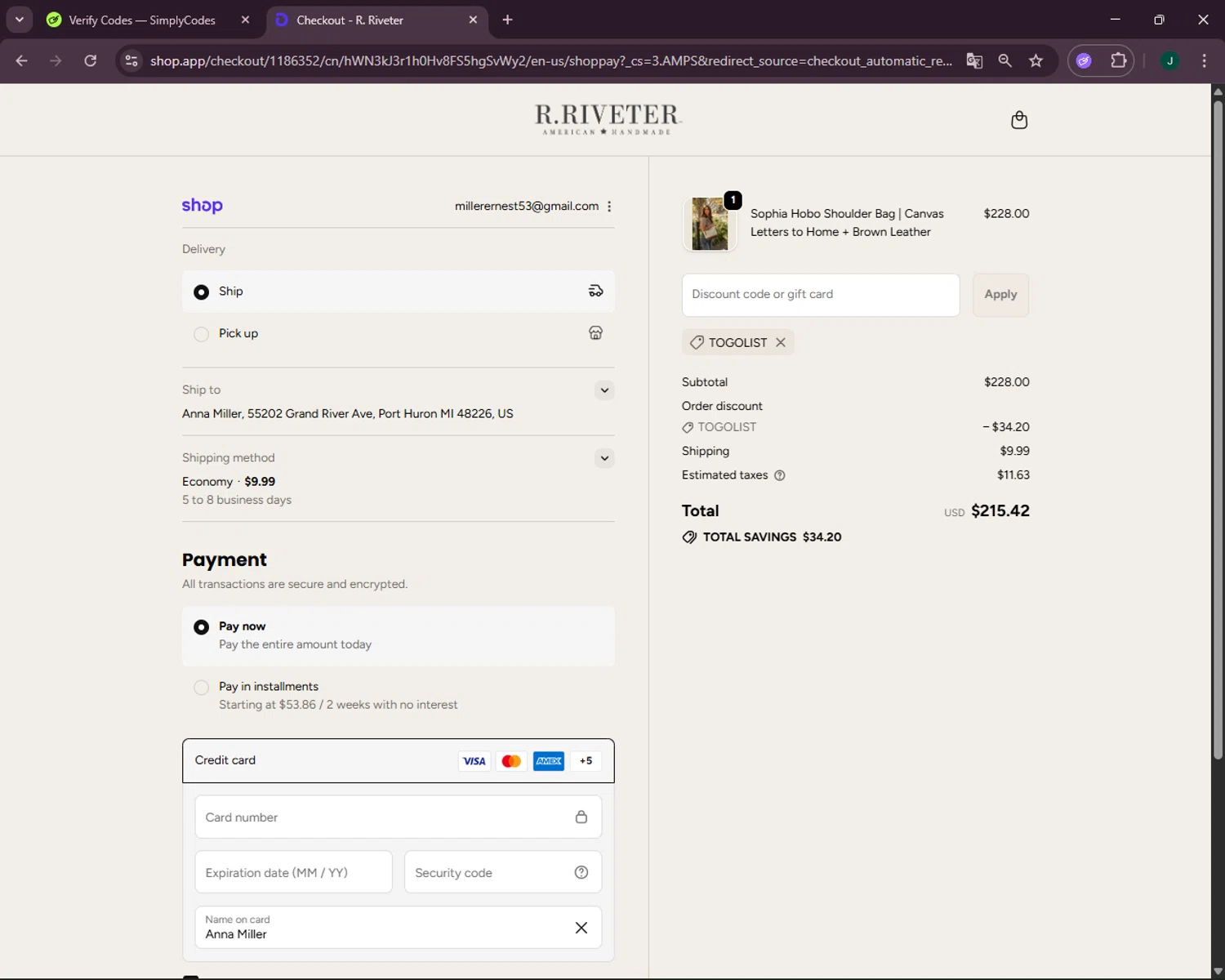Open the Chrome three-dot menu
1225x980 pixels.
1204,60
